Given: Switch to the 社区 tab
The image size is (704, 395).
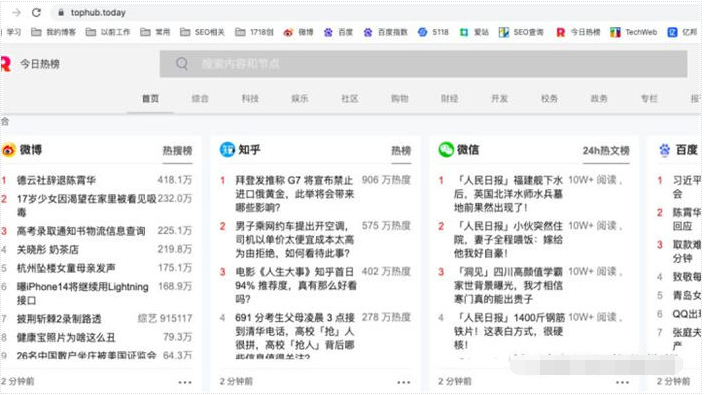Looking at the screenshot, I should pos(350,98).
